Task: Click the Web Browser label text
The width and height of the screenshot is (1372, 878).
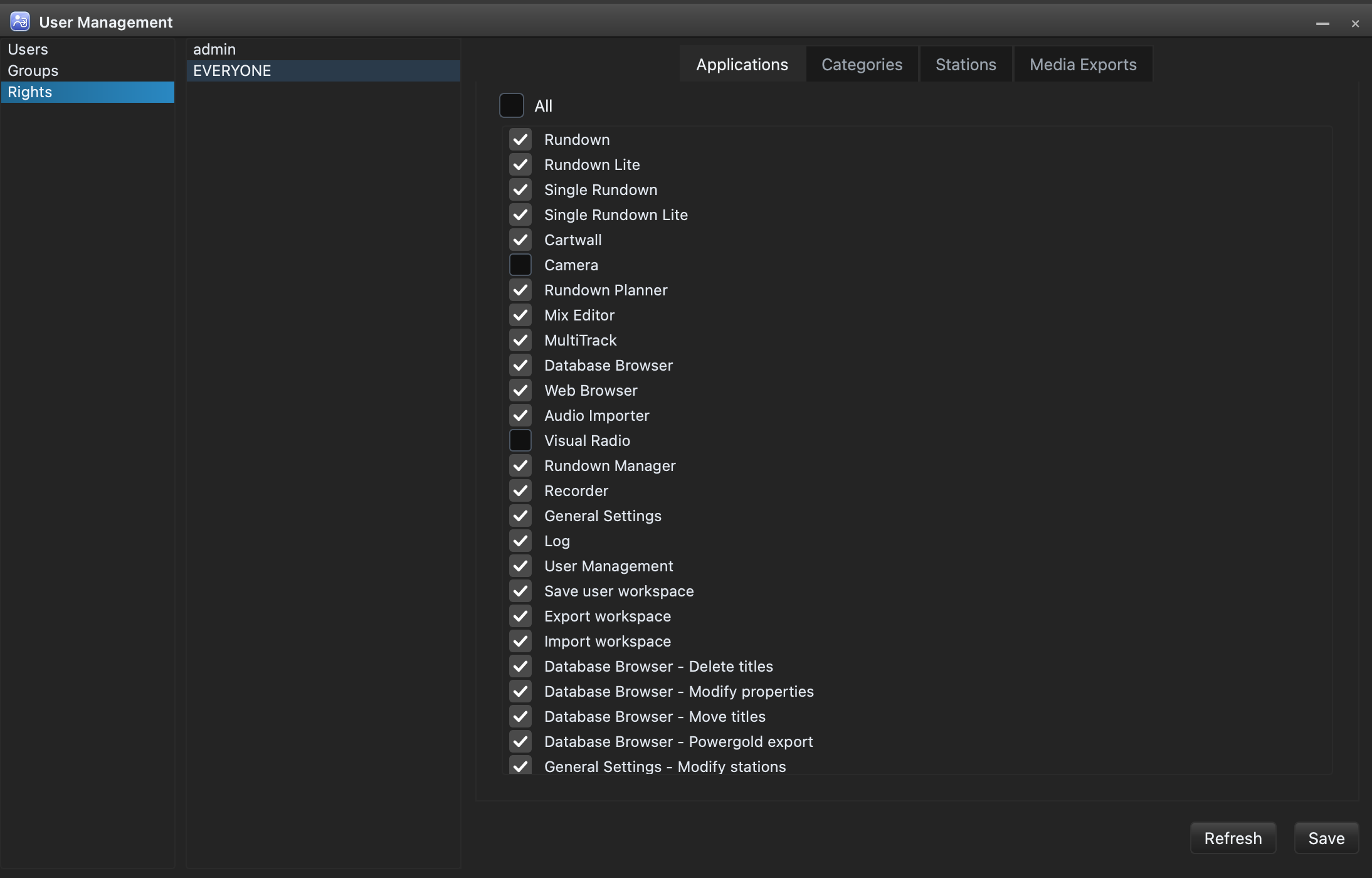Action: pos(591,391)
